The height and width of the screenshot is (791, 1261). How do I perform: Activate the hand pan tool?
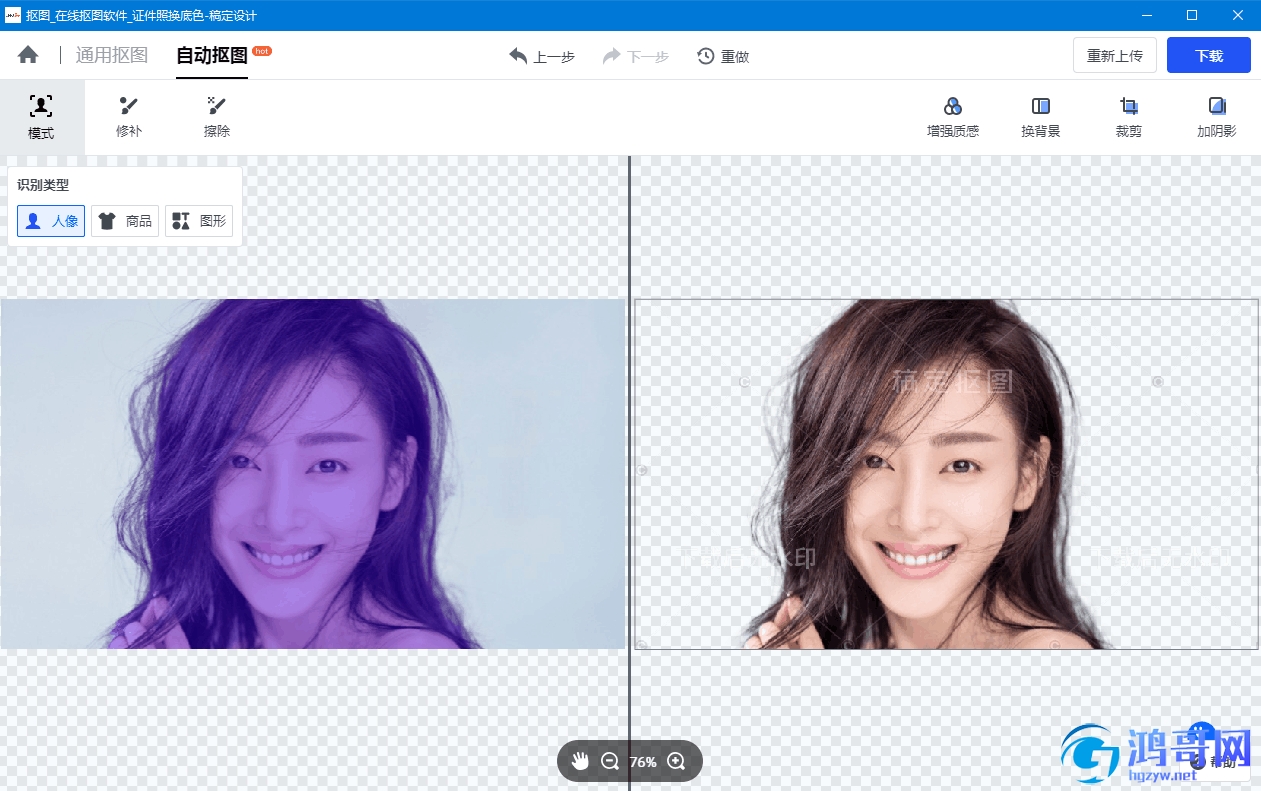581,762
